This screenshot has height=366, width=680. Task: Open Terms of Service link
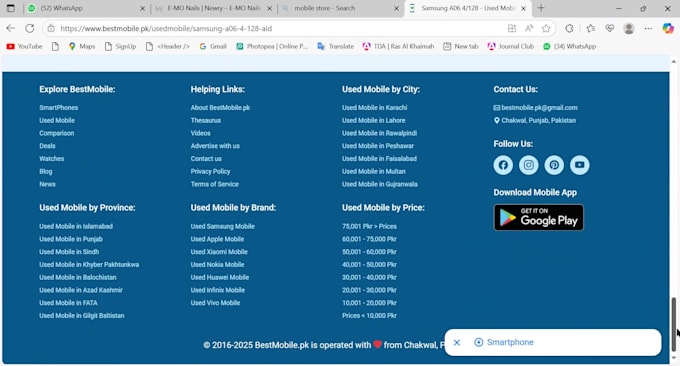pyautogui.click(x=215, y=184)
